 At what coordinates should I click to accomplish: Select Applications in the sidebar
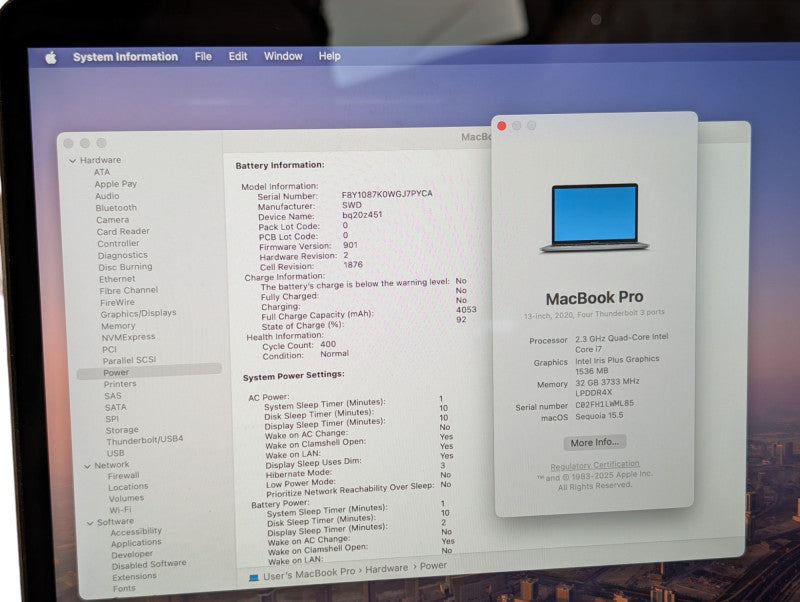(x=136, y=543)
